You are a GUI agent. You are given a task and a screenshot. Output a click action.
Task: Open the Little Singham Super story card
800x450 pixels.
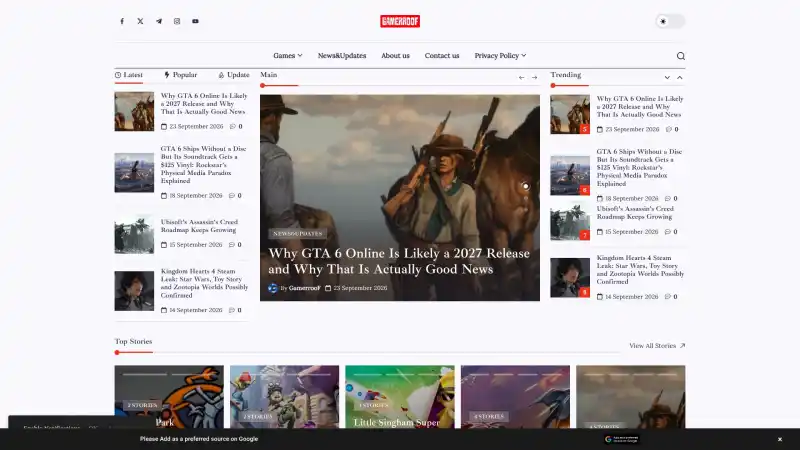(400, 397)
